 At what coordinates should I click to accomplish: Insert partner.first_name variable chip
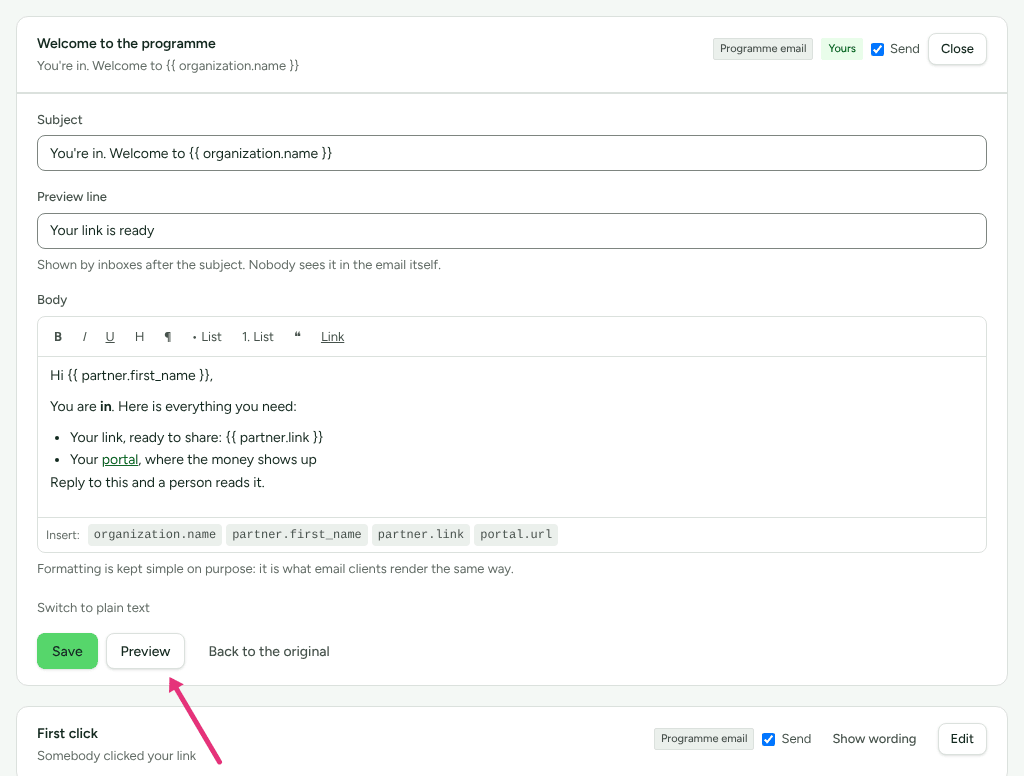[x=296, y=534]
